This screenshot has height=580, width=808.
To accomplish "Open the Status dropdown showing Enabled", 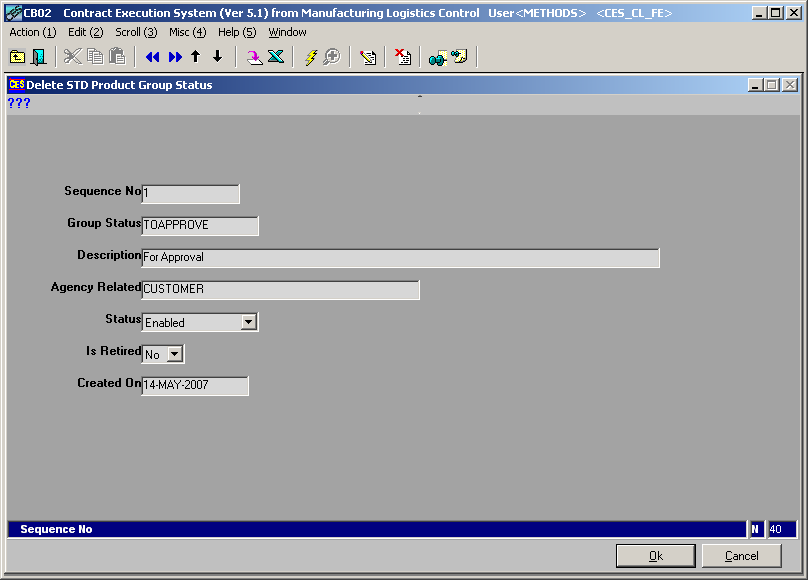I will pyautogui.click(x=249, y=322).
